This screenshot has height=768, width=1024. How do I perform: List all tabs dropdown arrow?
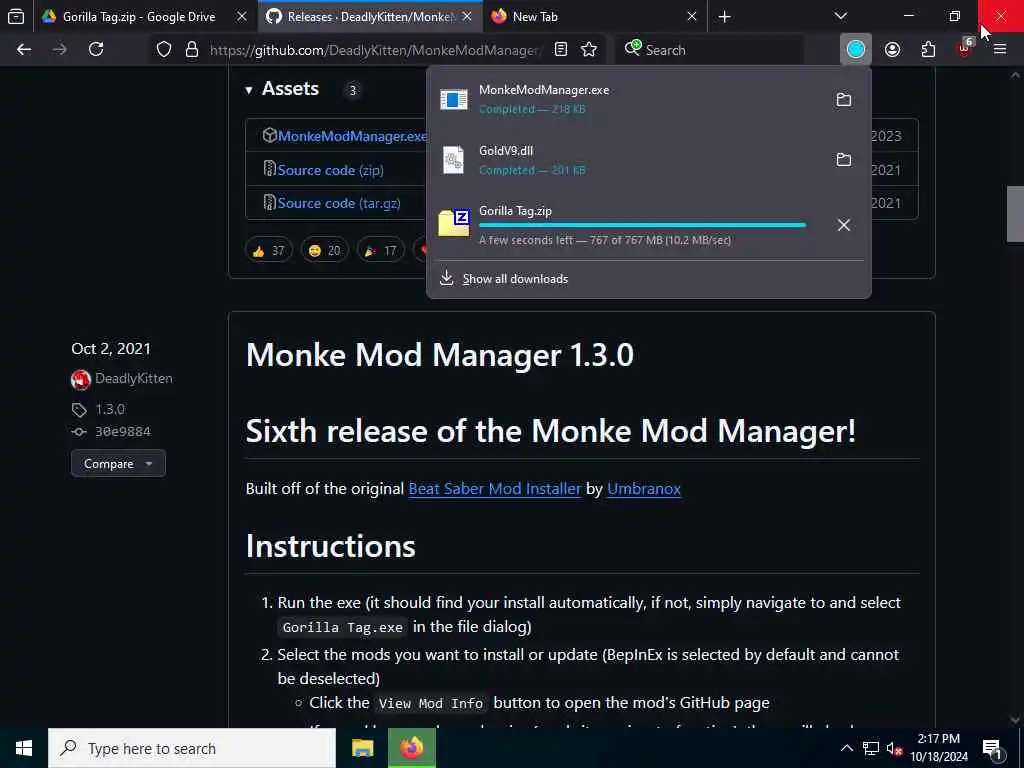pos(841,16)
